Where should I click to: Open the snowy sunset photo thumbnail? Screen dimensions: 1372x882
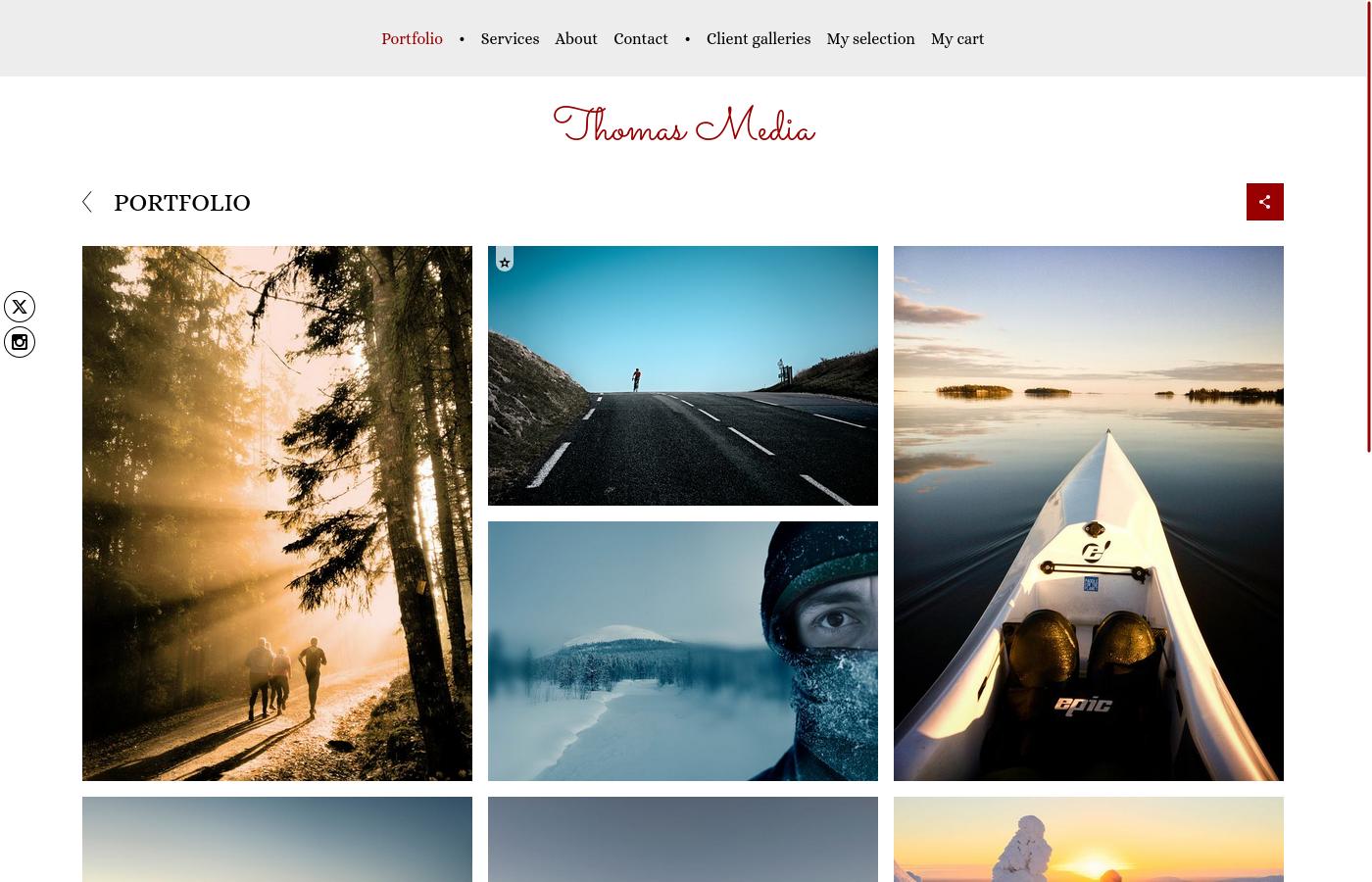click(1089, 839)
